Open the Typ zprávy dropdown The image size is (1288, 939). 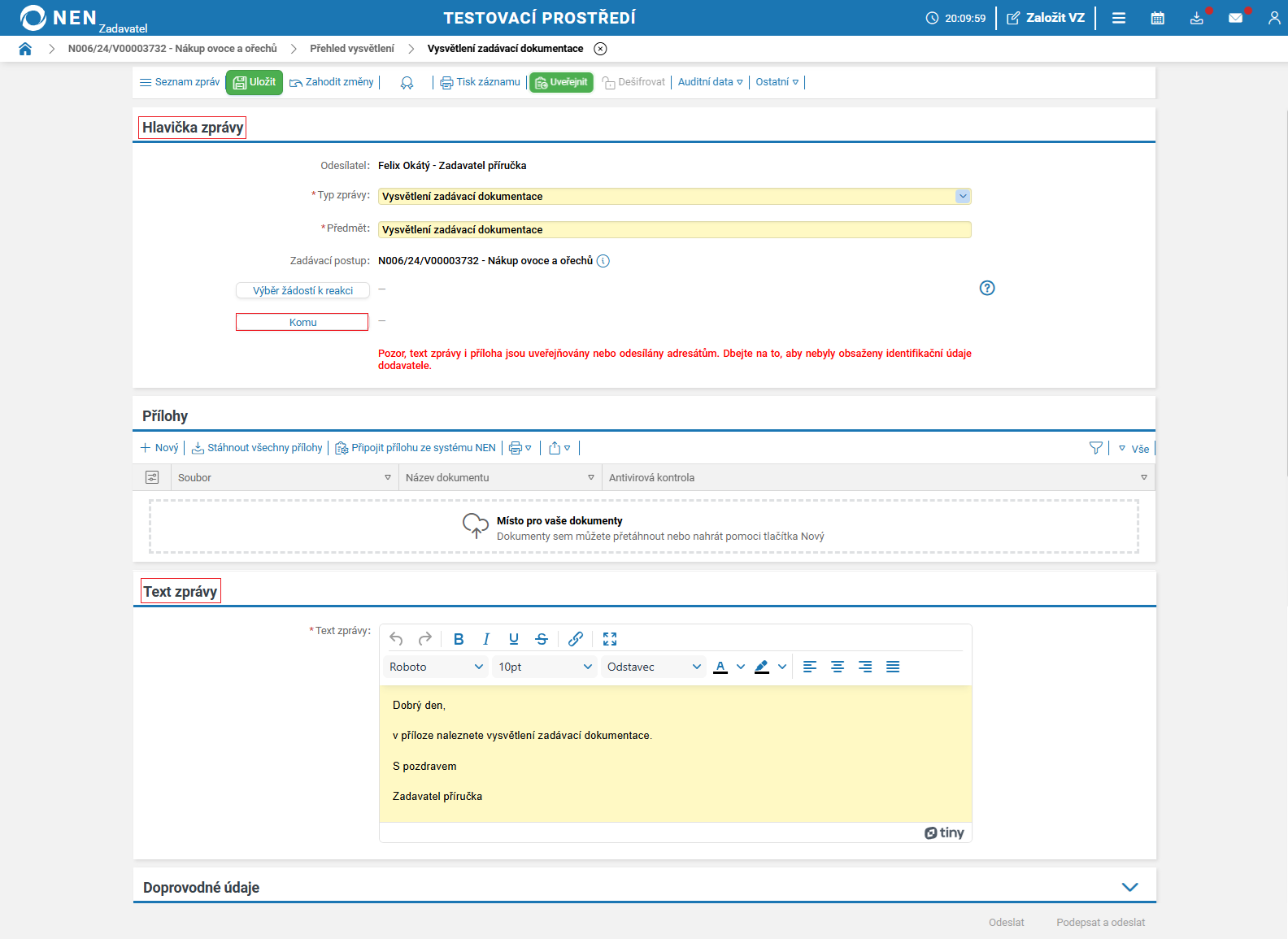[963, 196]
